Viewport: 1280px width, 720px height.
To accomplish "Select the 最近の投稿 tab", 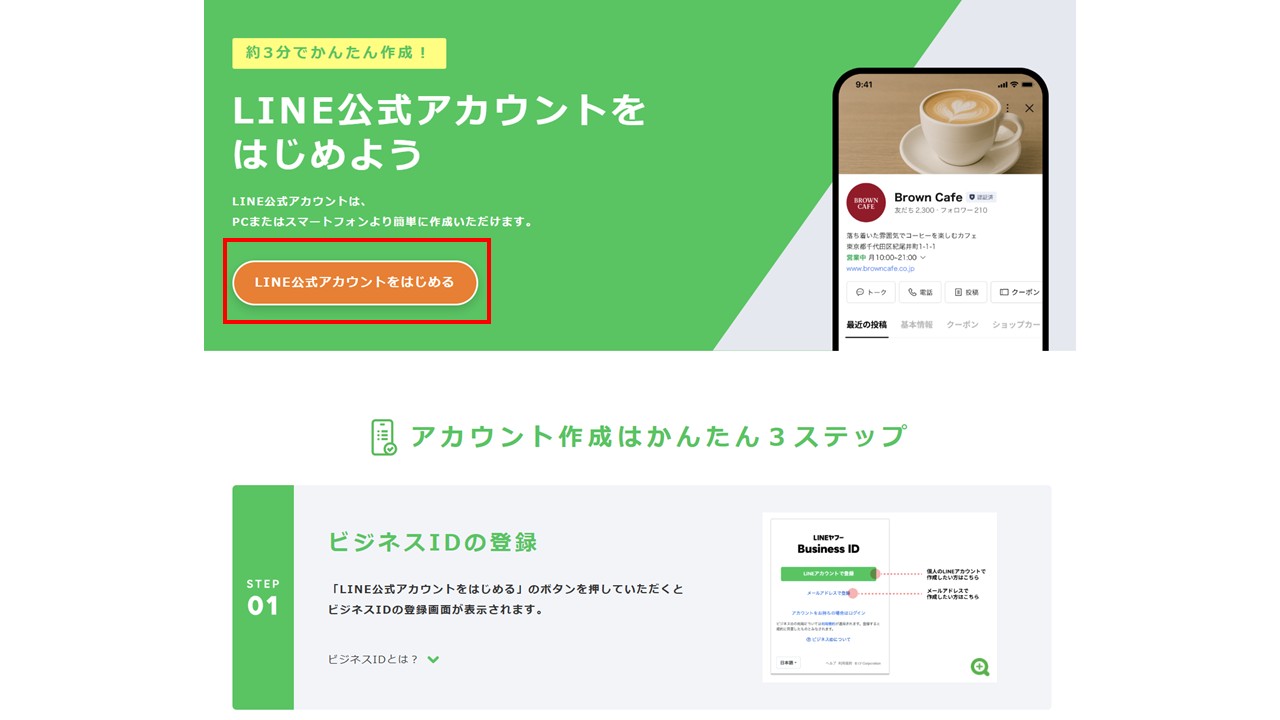I will pos(866,325).
